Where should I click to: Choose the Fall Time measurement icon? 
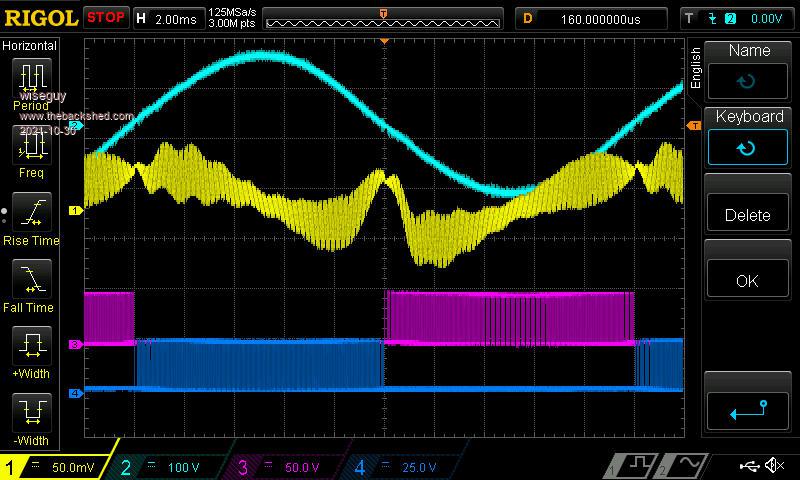pyautogui.click(x=31, y=284)
